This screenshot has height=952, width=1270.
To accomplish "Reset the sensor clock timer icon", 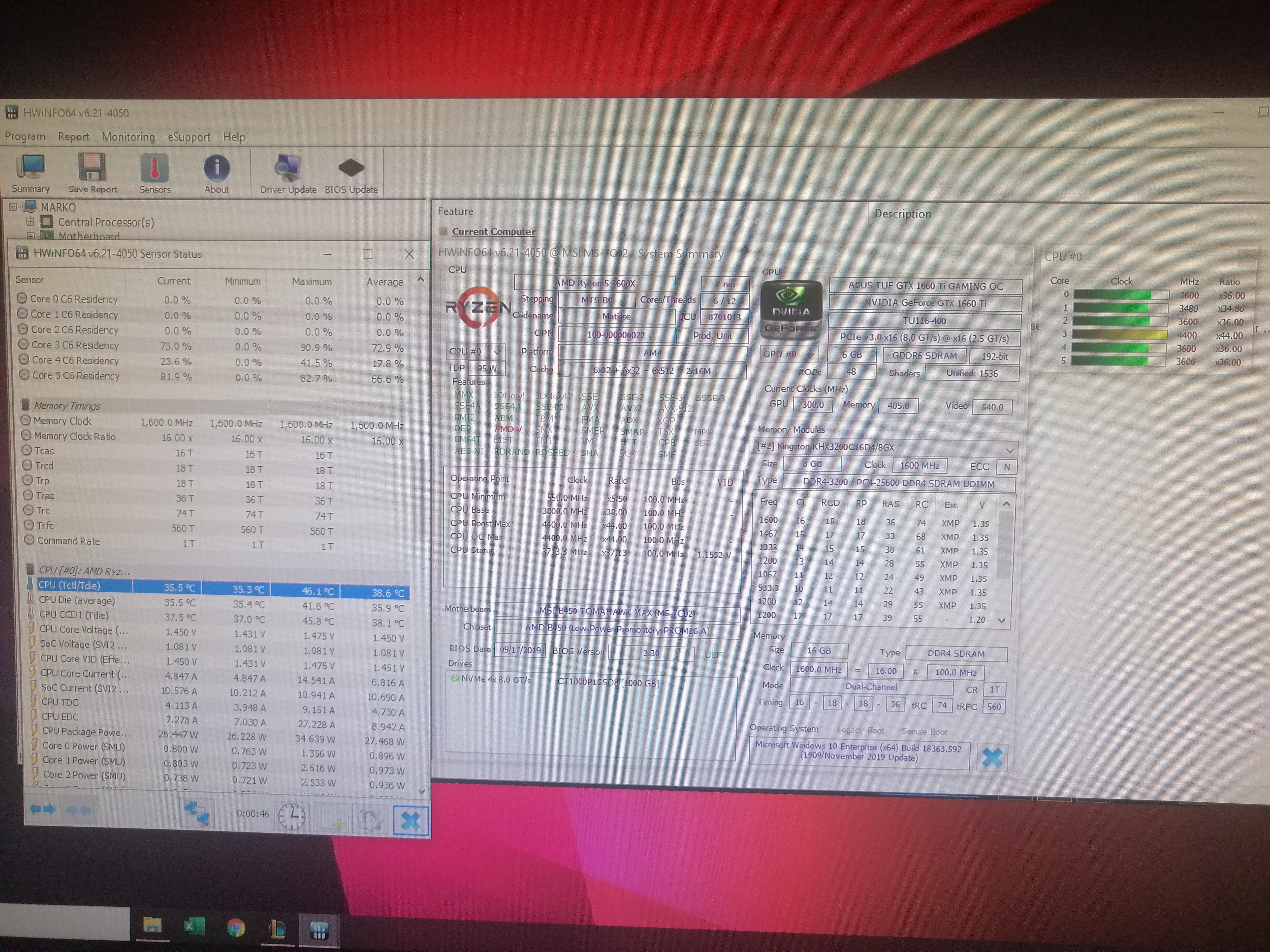I will click(292, 816).
